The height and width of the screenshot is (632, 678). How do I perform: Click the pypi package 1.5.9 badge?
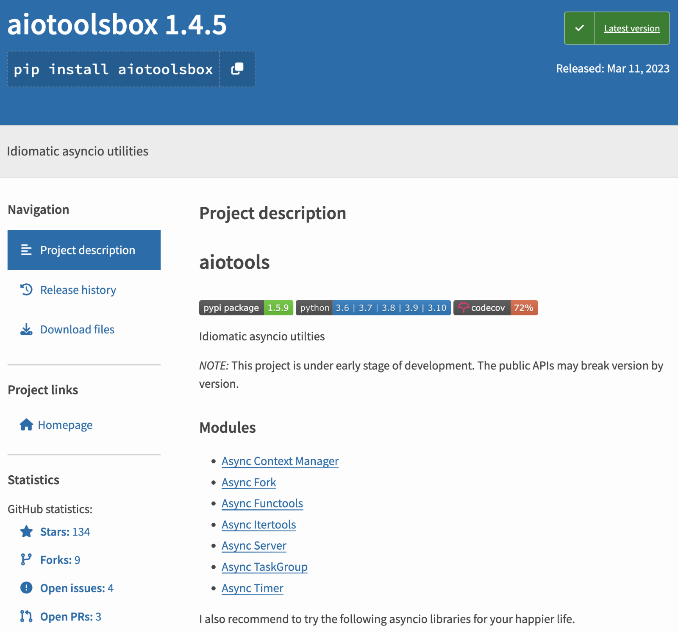(245, 308)
